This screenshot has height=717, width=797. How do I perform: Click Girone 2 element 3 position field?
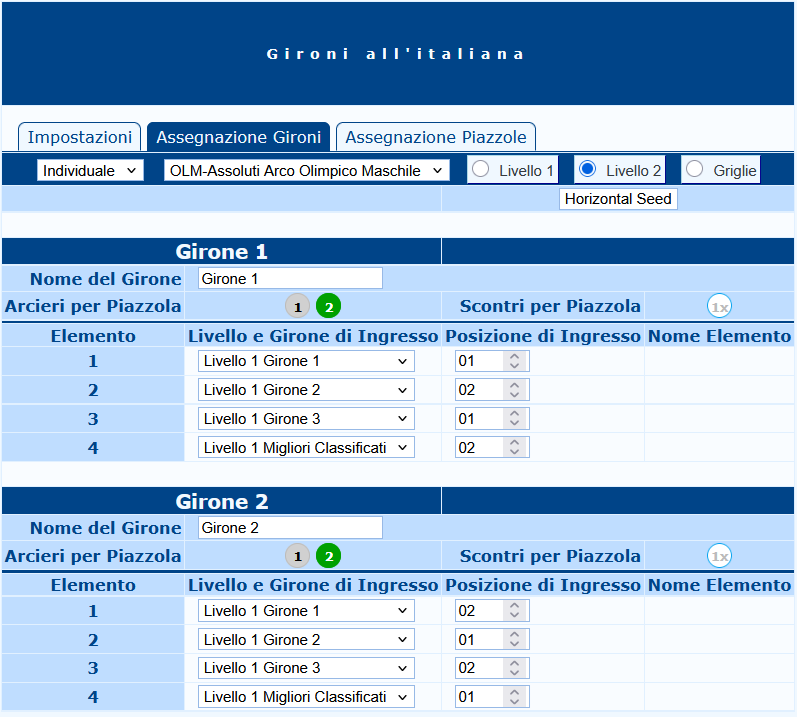[x=492, y=668]
